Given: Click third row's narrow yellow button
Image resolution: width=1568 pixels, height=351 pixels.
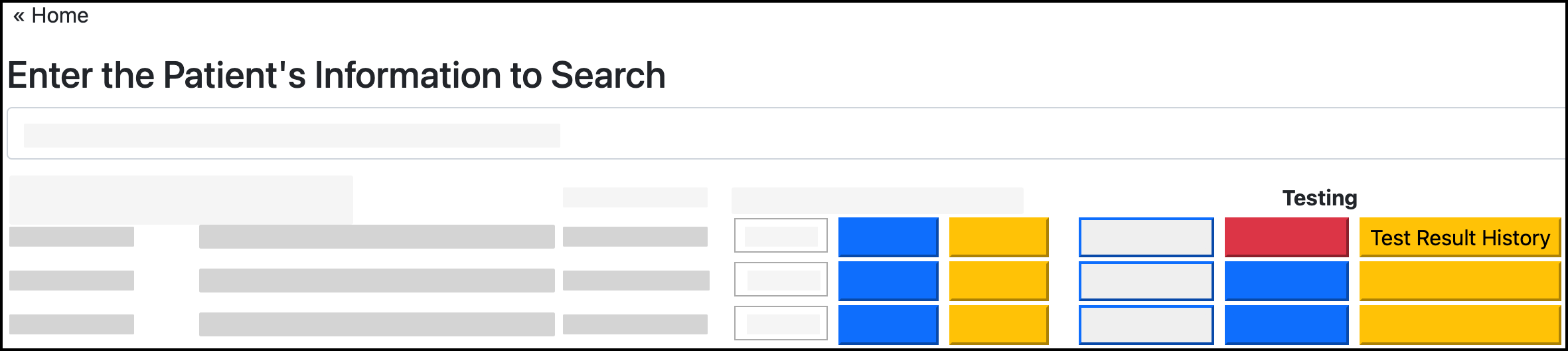Looking at the screenshot, I should (x=998, y=324).
